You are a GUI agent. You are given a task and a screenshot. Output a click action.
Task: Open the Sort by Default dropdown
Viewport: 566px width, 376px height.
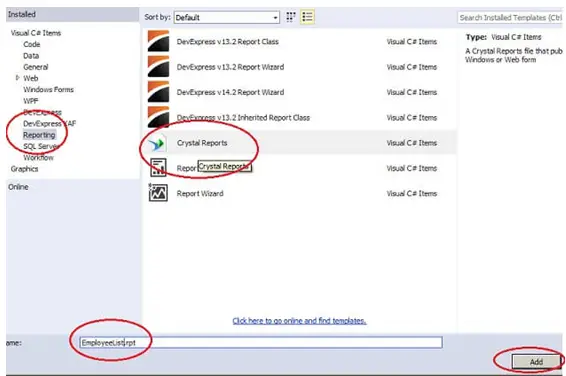(x=227, y=17)
